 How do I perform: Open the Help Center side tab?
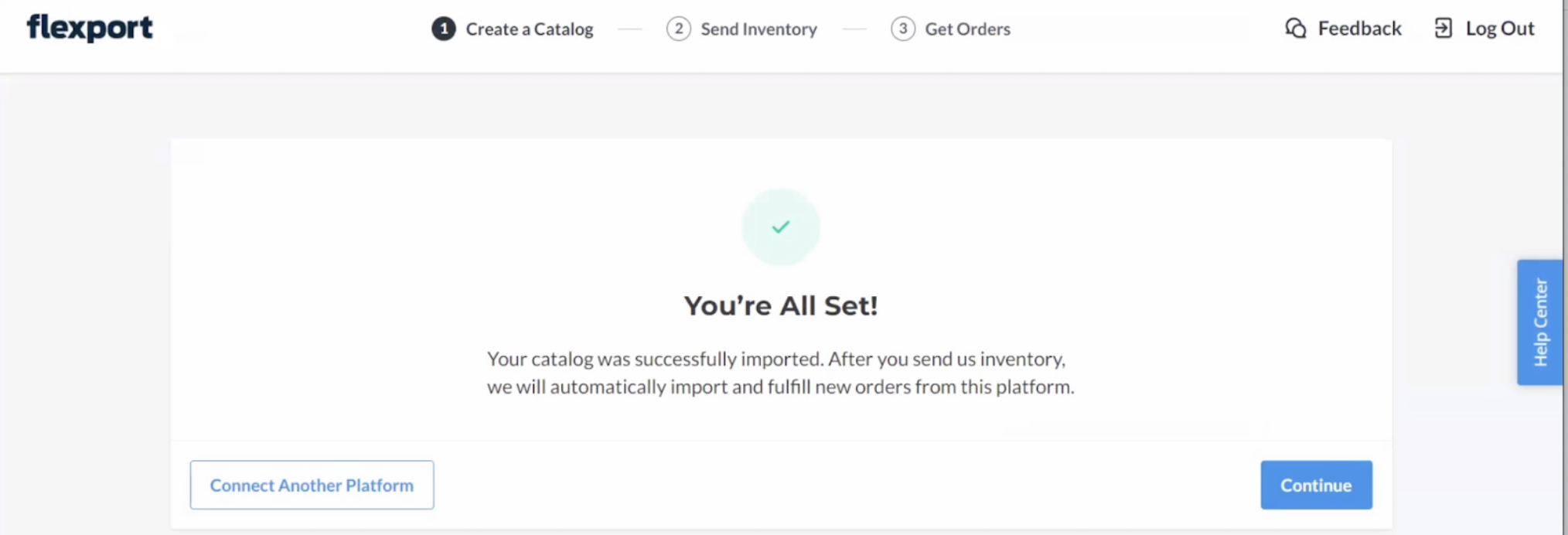pos(1539,322)
